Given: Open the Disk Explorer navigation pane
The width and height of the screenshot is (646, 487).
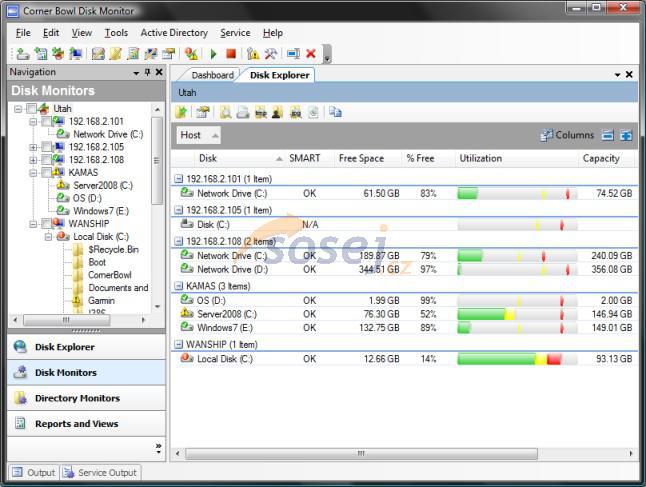Looking at the screenshot, I should (x=87, y=347).
